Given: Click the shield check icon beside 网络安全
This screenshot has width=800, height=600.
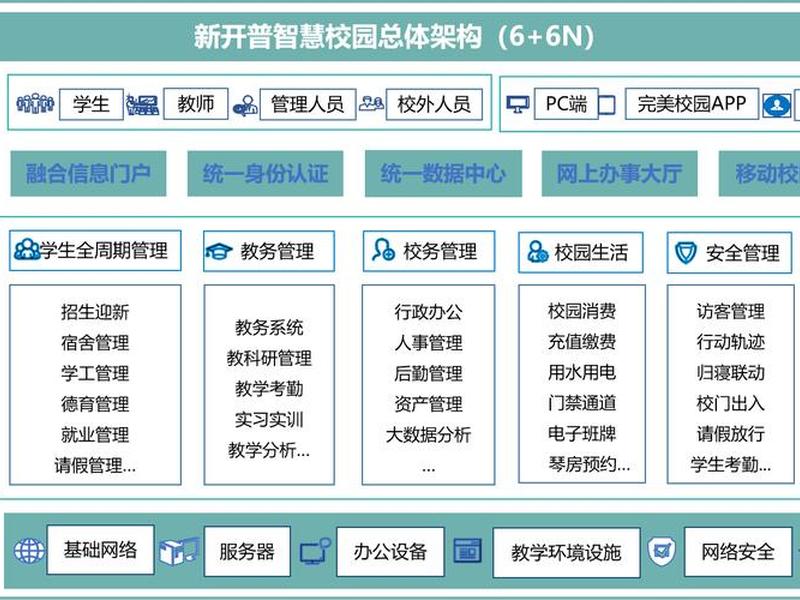Looking at the screenshot, I should tap(662, 551).
